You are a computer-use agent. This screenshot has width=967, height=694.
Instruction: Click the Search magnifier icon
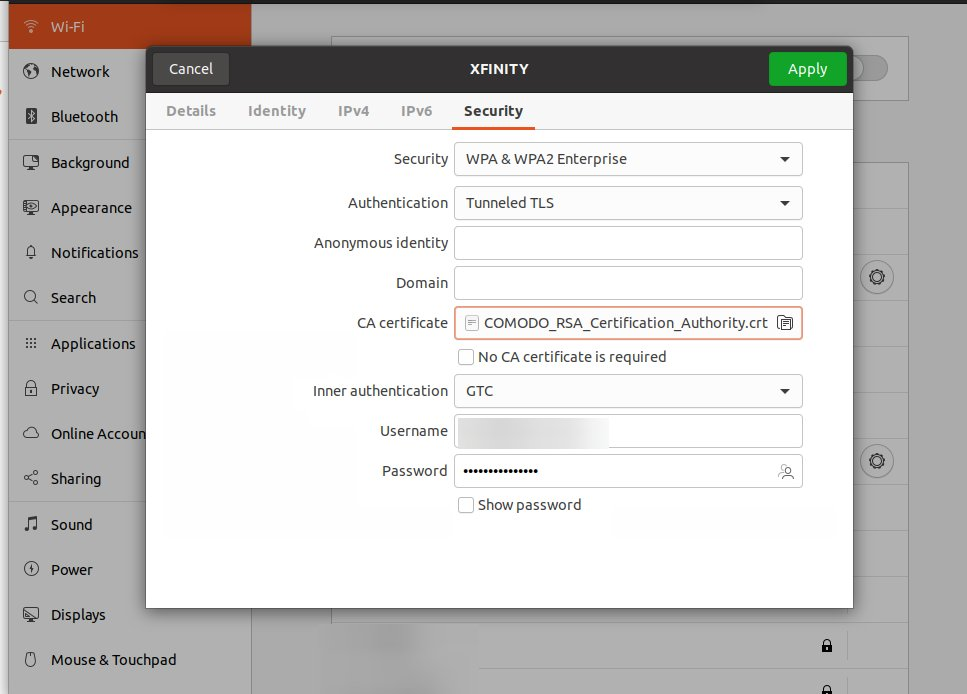tap(31, 297)
